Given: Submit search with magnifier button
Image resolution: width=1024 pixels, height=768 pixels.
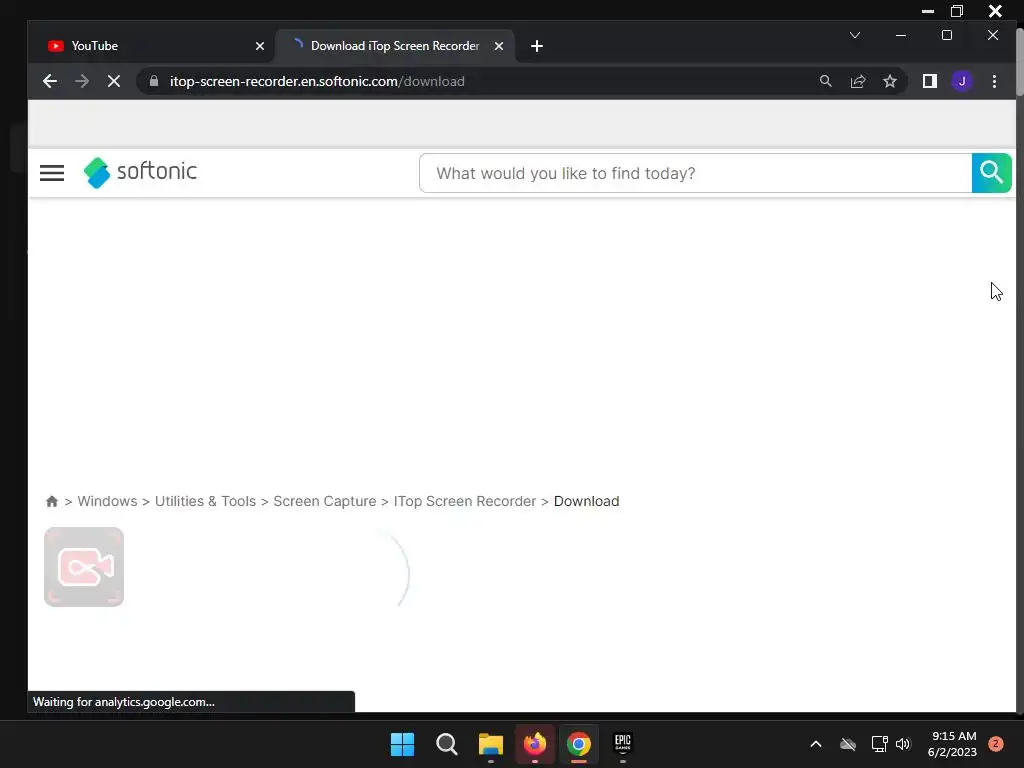Looking at the screenshot, I should (x=991, y=173).
